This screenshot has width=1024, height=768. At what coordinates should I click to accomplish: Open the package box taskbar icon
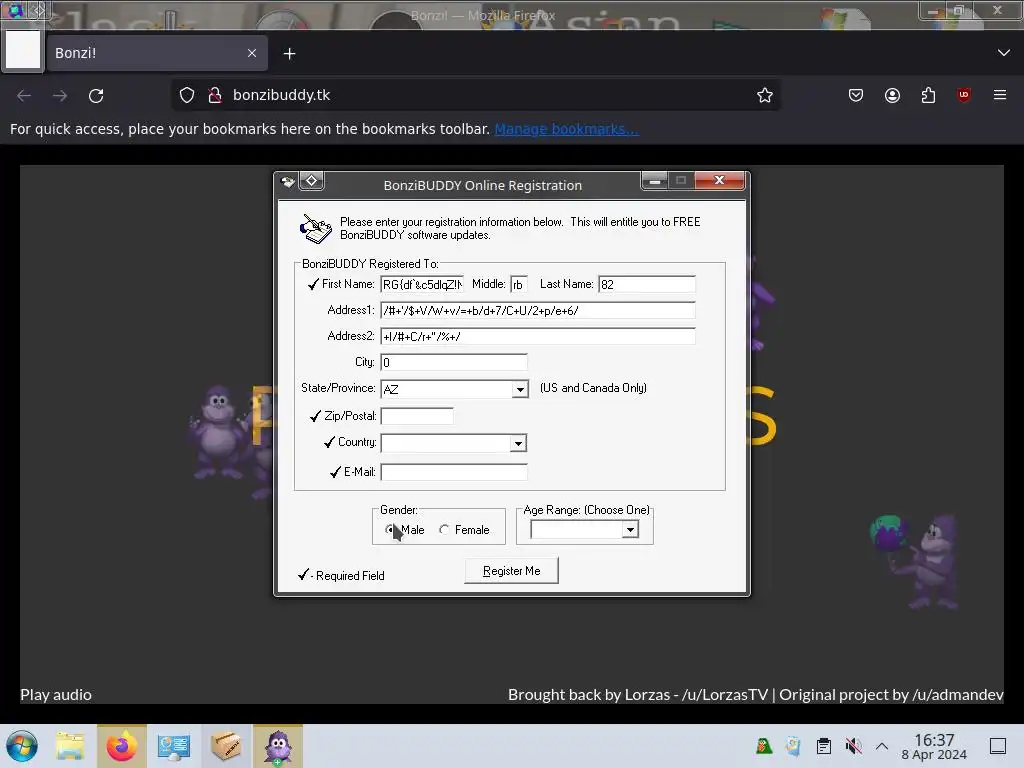point(226,746)
